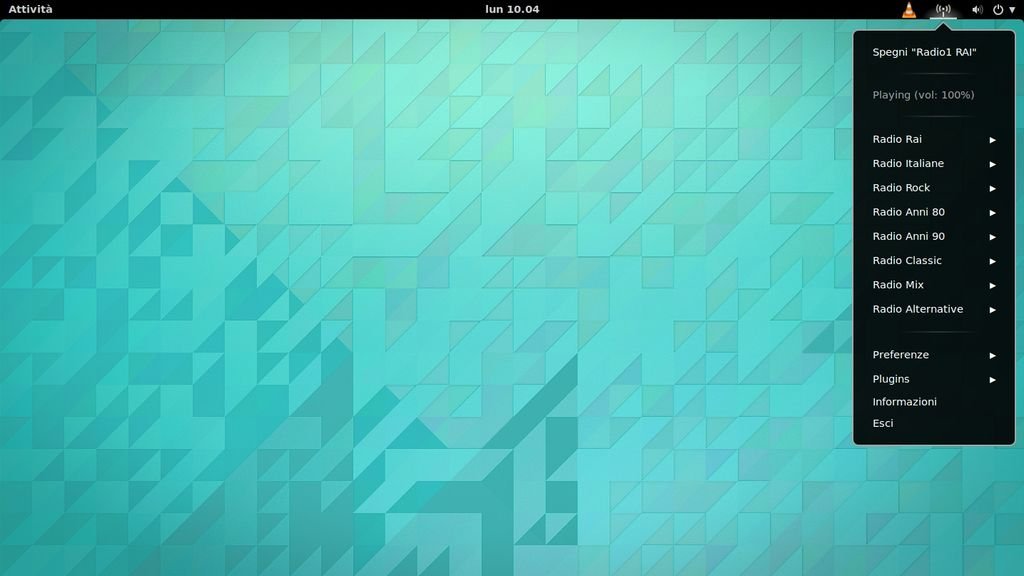Expand arrow next to Plugins
The height and width of the screenshot is (576, 1024).
992,379
